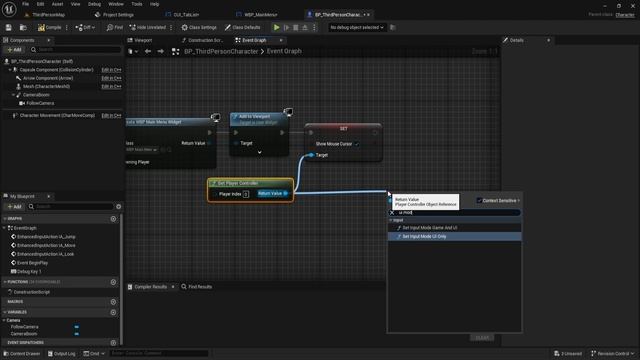This screenshot has height=360, width=640.
Task: Toggle Show Mouse Cursor checkbox on SET node
Action: [357, 144]
